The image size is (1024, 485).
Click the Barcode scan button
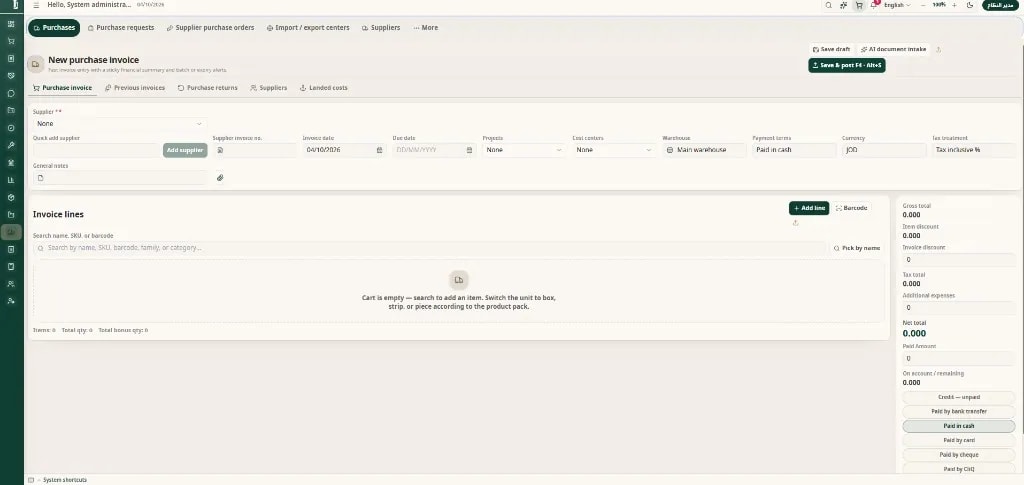coord(852,208)
